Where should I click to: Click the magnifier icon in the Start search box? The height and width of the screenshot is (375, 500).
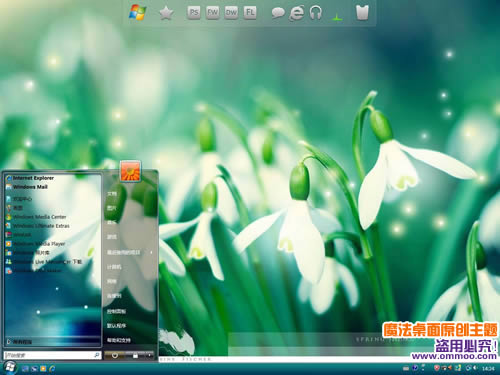click(97, 355)
